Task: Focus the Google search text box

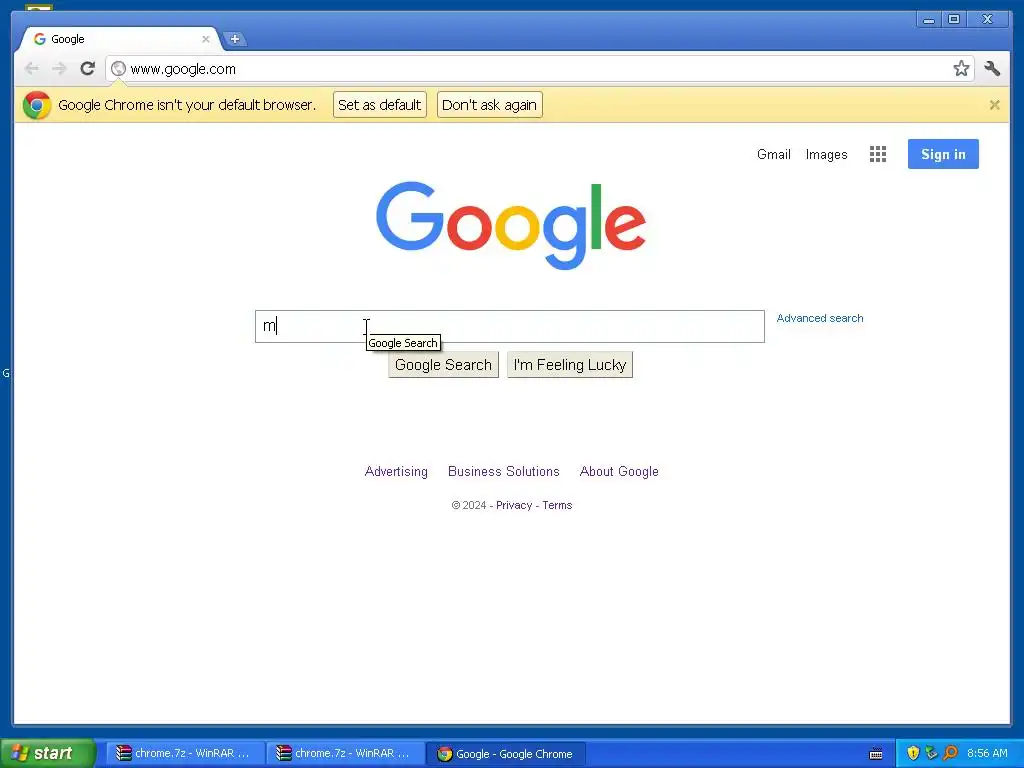Action: [x=509, y=326]
